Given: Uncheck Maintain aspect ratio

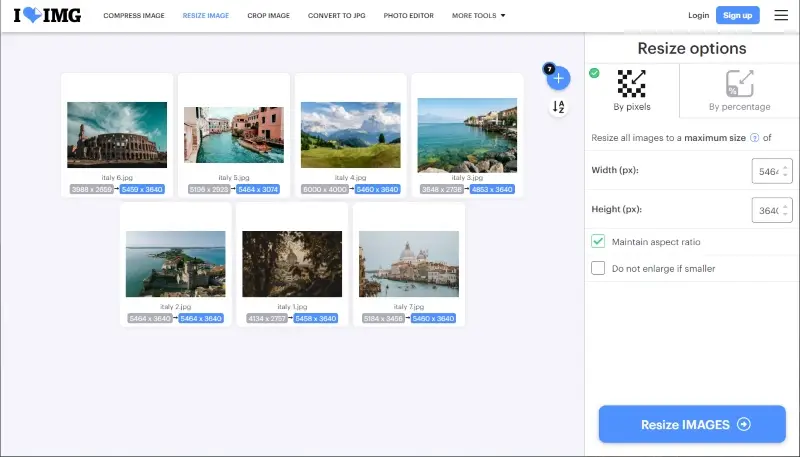Looking at the screenshot, I should point(597,241).
